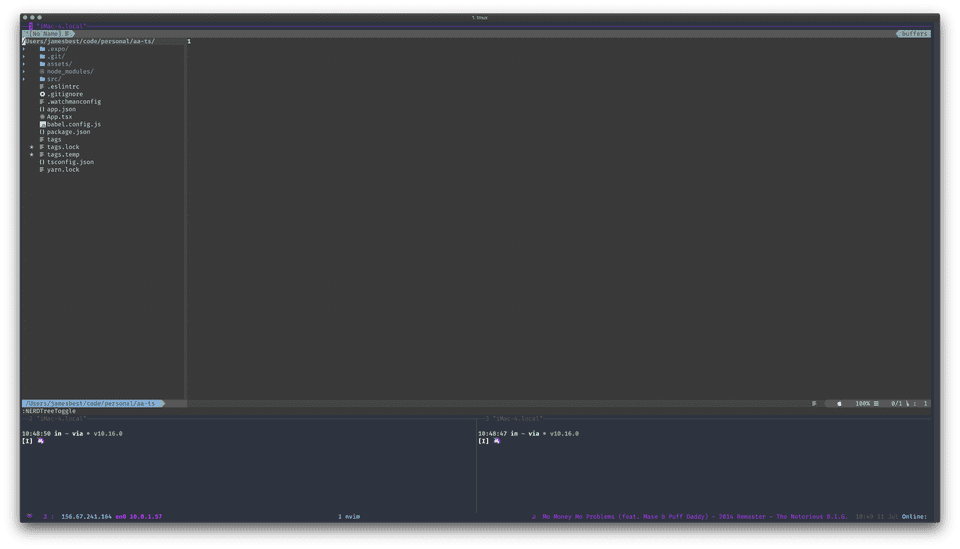Click the folder icon beside src/

tap(42, 79)
